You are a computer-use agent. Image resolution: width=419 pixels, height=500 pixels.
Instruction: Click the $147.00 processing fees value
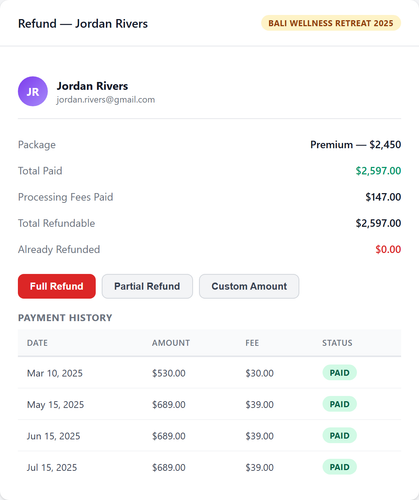[x=383, y=197]
